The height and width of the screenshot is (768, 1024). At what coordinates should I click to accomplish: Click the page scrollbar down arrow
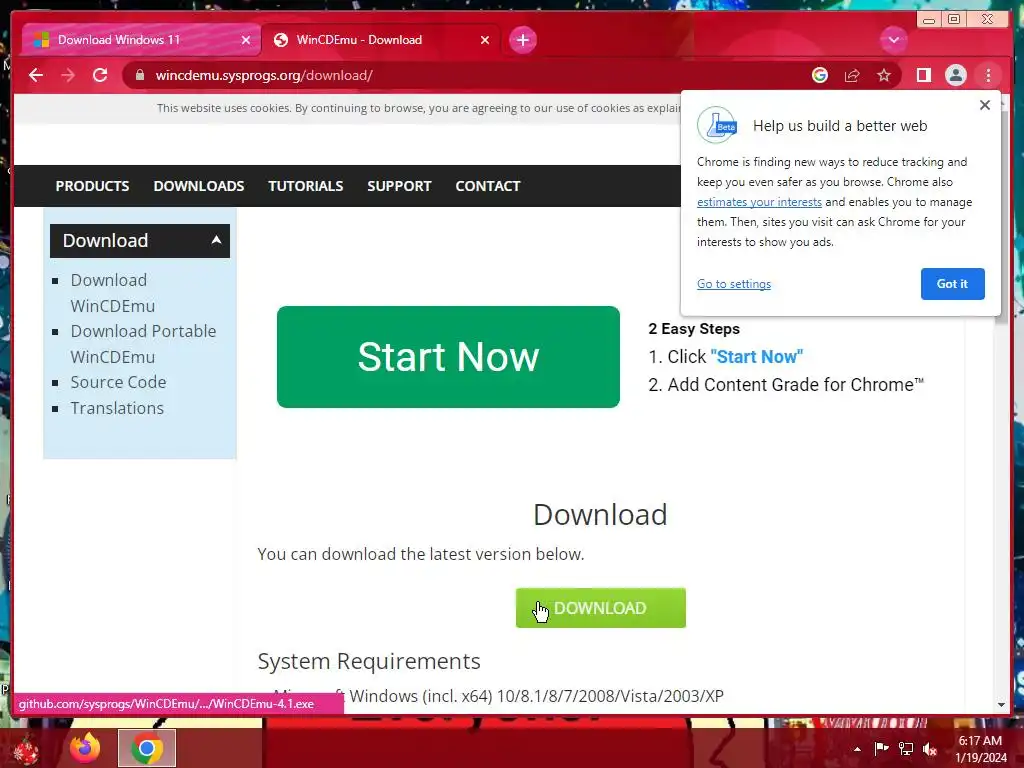(1001, 705)
